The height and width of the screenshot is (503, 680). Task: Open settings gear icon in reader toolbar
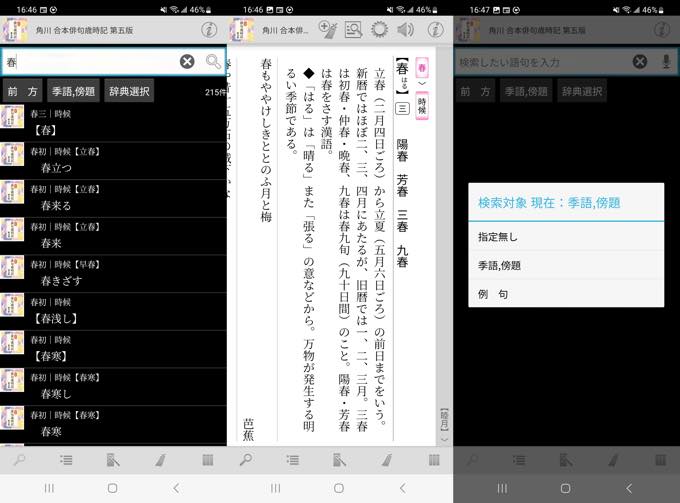pyautogui.click(x=379, y=29)
